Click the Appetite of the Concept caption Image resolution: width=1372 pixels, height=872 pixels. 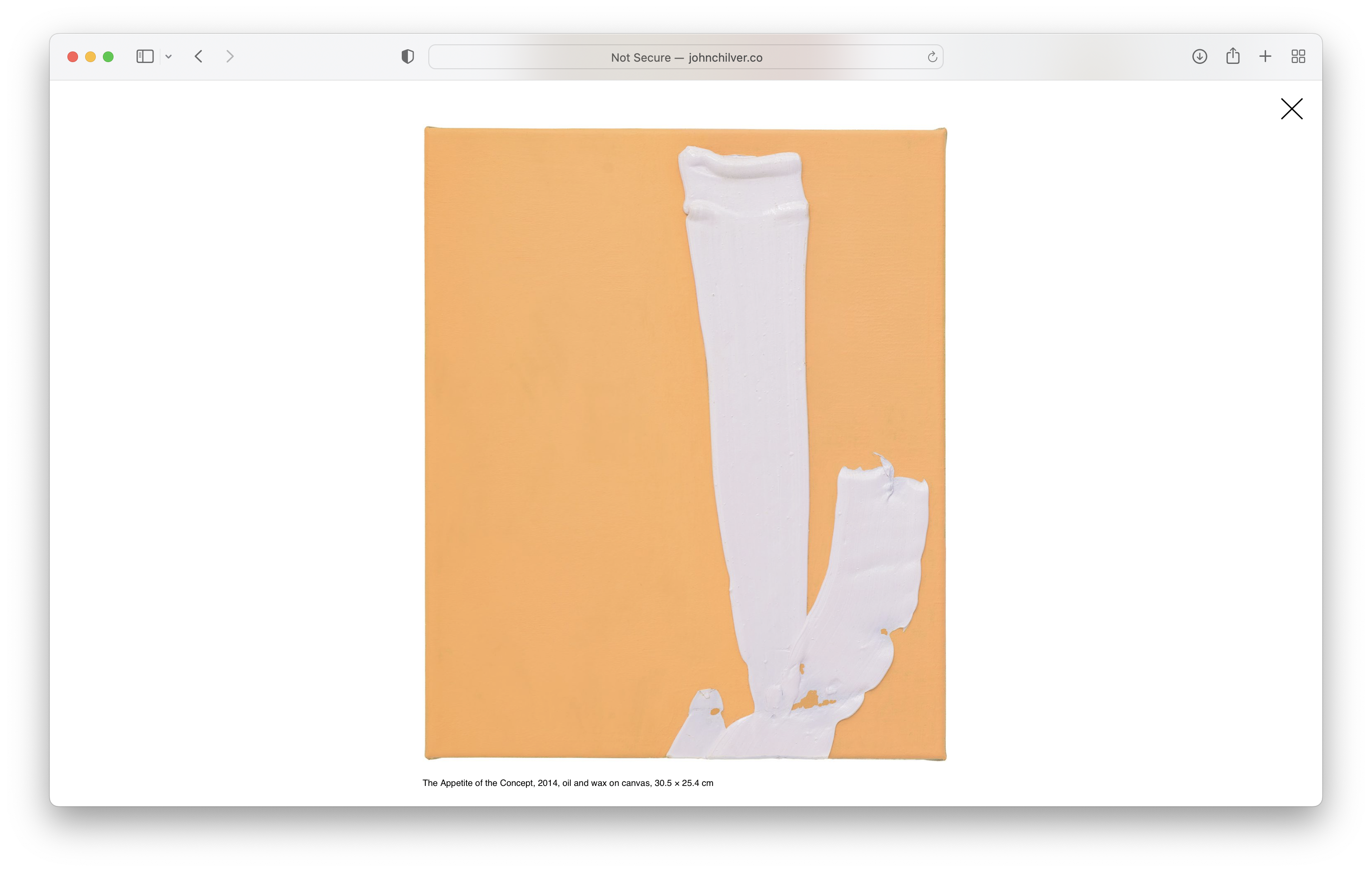(568, 783)
